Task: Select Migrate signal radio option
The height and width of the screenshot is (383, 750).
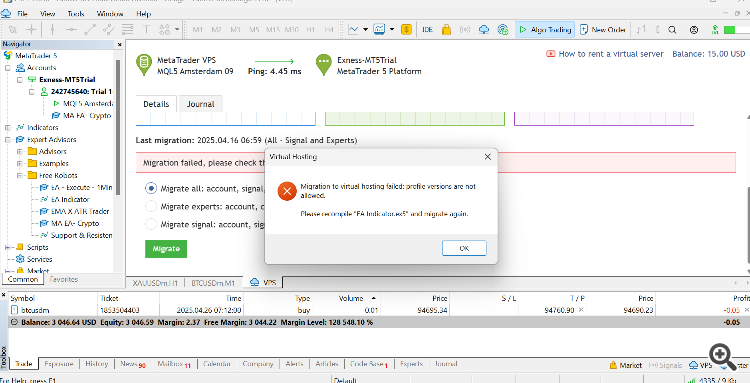Action: pos(151,224)
